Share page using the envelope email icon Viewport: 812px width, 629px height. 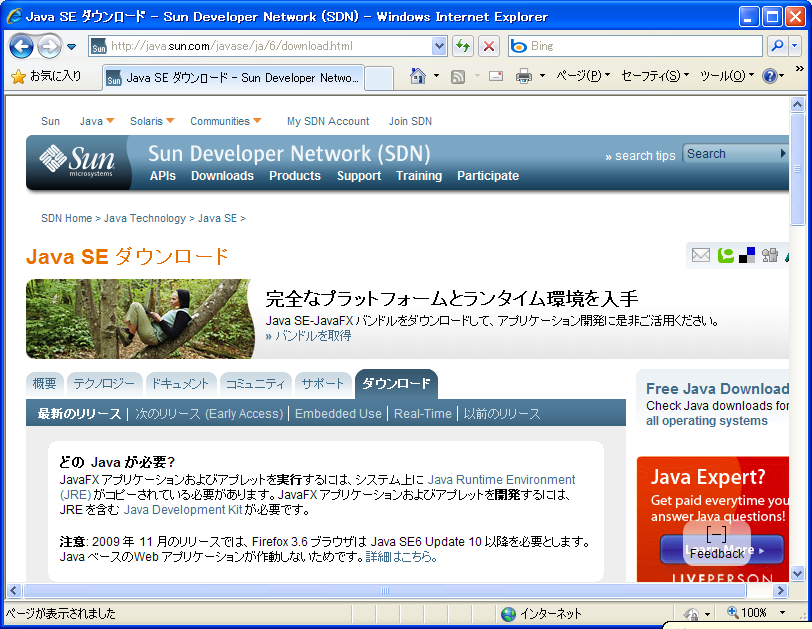click(701, 255)
